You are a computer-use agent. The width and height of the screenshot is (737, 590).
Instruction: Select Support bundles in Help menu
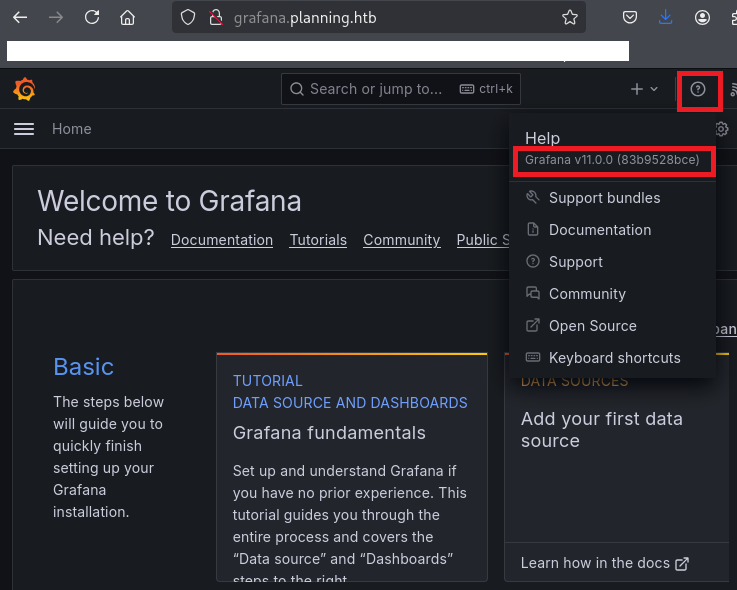(x=604, y=198)
